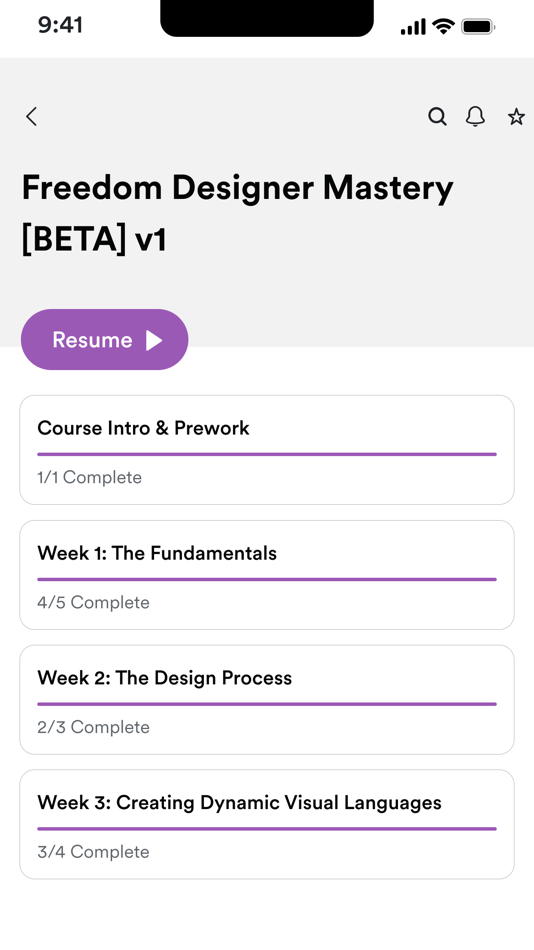Screen dimensions: 534x950
Task: Tap the battery status icon
Action: (478, 27)
